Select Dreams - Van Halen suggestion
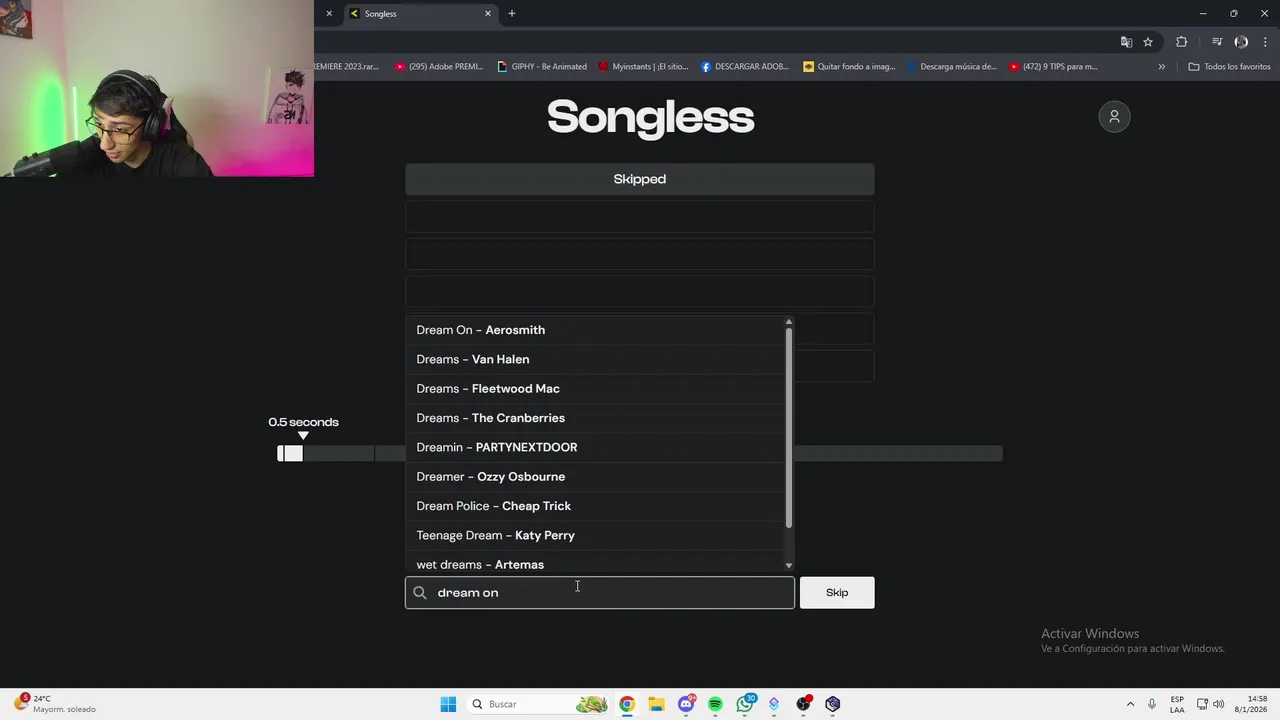 click(596, 359)
